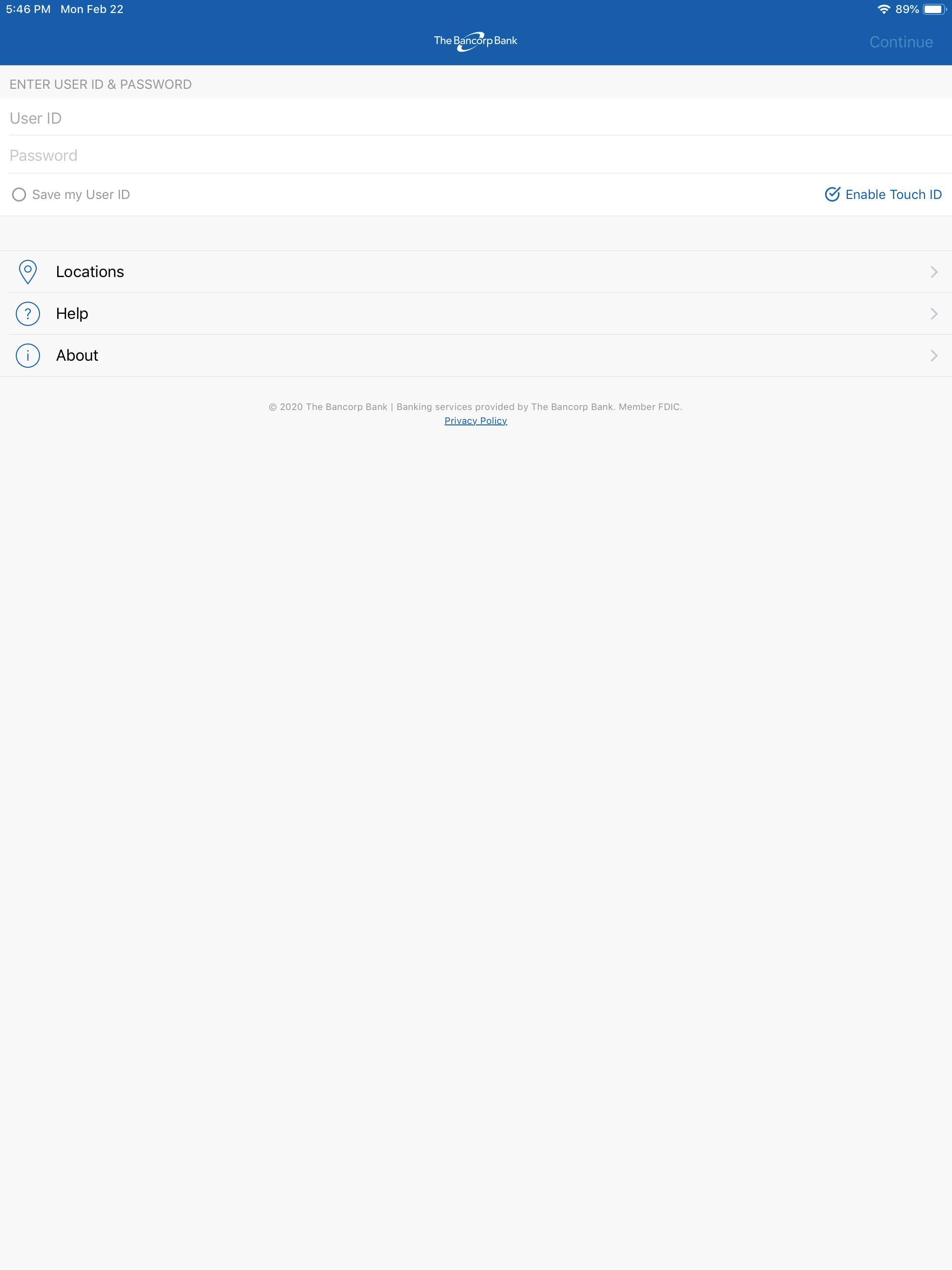Open Help using the right-facing chevron

tap(933, 313)
